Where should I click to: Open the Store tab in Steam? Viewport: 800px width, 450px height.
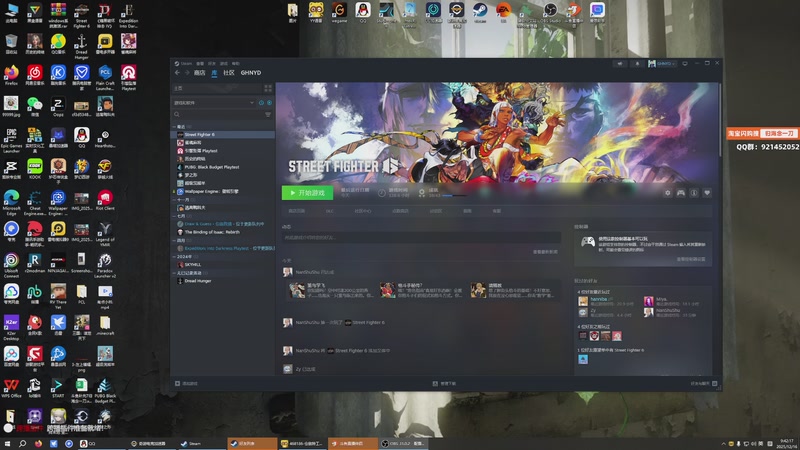[199, 73]
